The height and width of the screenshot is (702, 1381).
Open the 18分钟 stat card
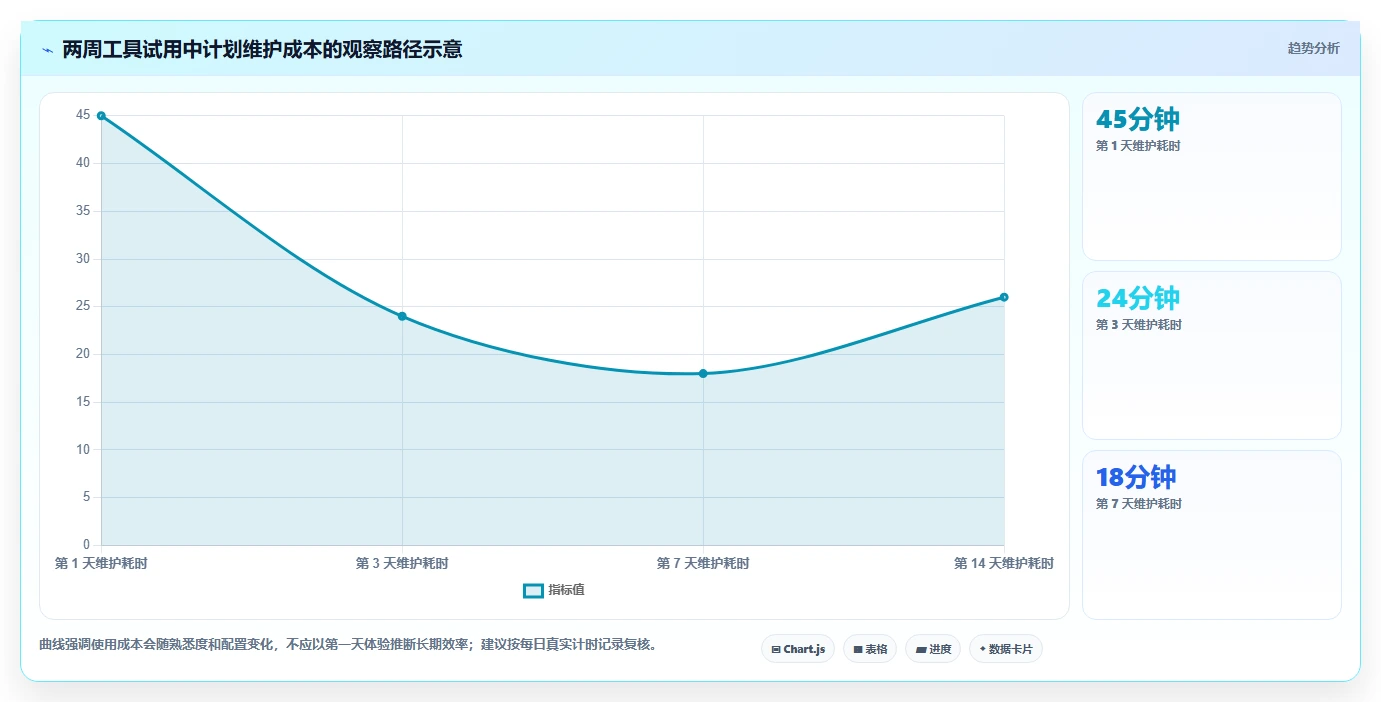pos(1211,535)
